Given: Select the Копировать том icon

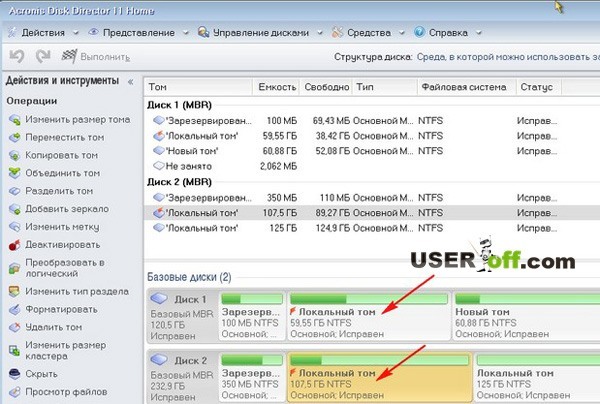Looking at the screenshot, I should click(x=14, y=156).
